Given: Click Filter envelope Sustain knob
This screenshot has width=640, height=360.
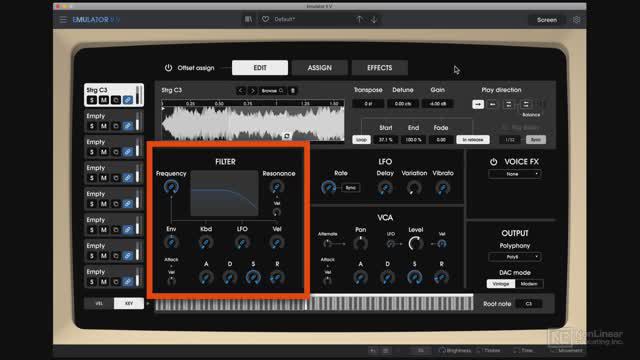Looking at the screenshot, I should click(x=253, y=278).
